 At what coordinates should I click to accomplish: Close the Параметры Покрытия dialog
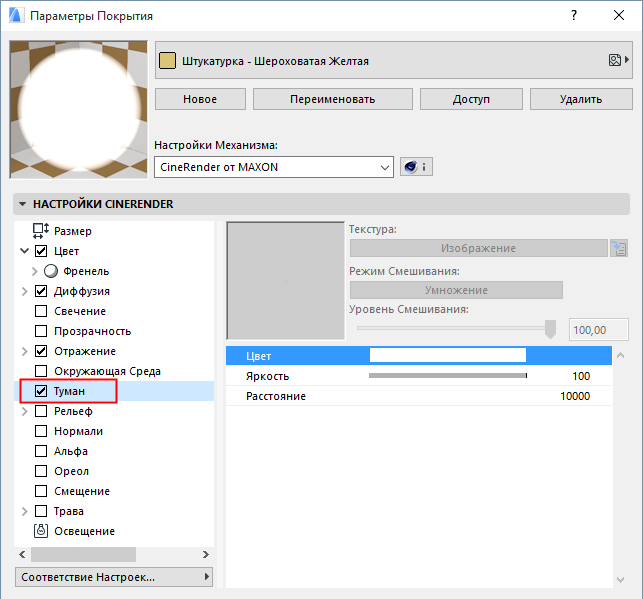(619, 16)
